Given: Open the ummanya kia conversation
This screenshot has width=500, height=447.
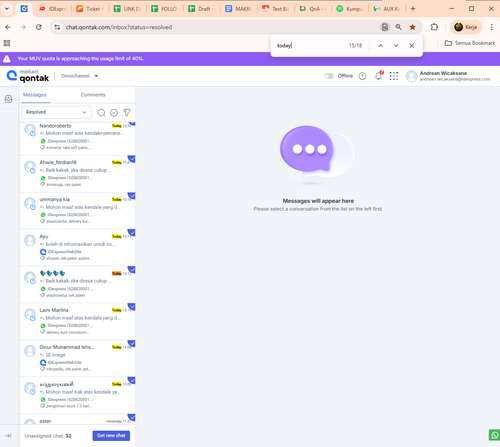Looking at the screenshot, I should [x=77, y=211].
